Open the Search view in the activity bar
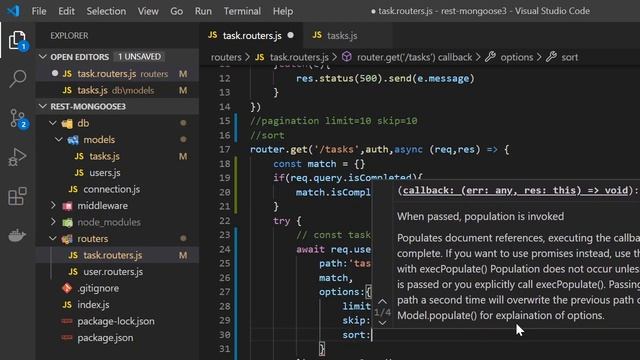 point(18,78)
